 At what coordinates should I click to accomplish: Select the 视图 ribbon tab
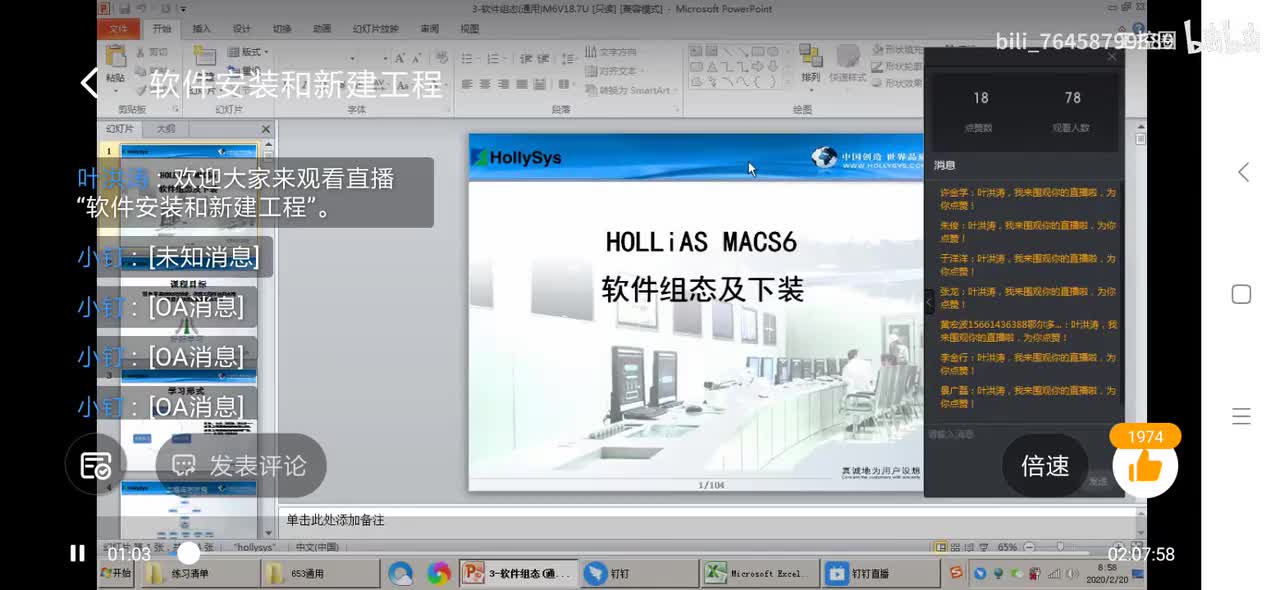[469, 29]
